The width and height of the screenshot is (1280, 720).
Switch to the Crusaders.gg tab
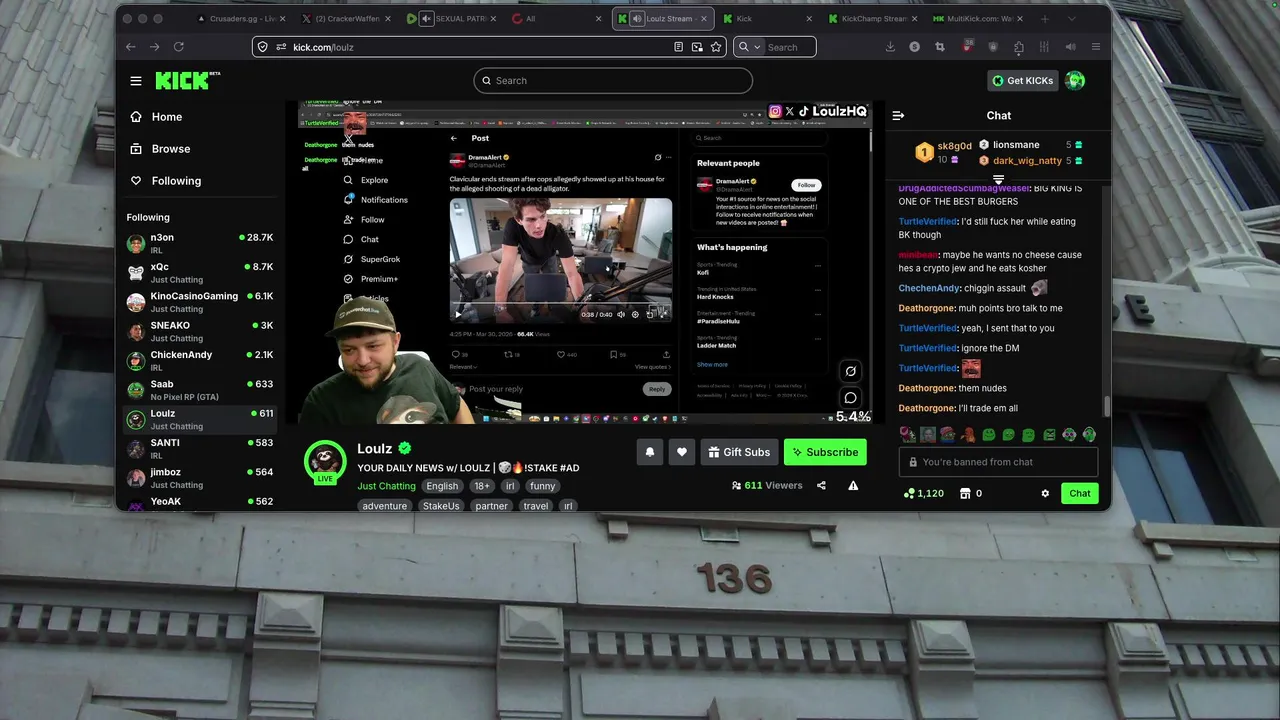point(244,19)
